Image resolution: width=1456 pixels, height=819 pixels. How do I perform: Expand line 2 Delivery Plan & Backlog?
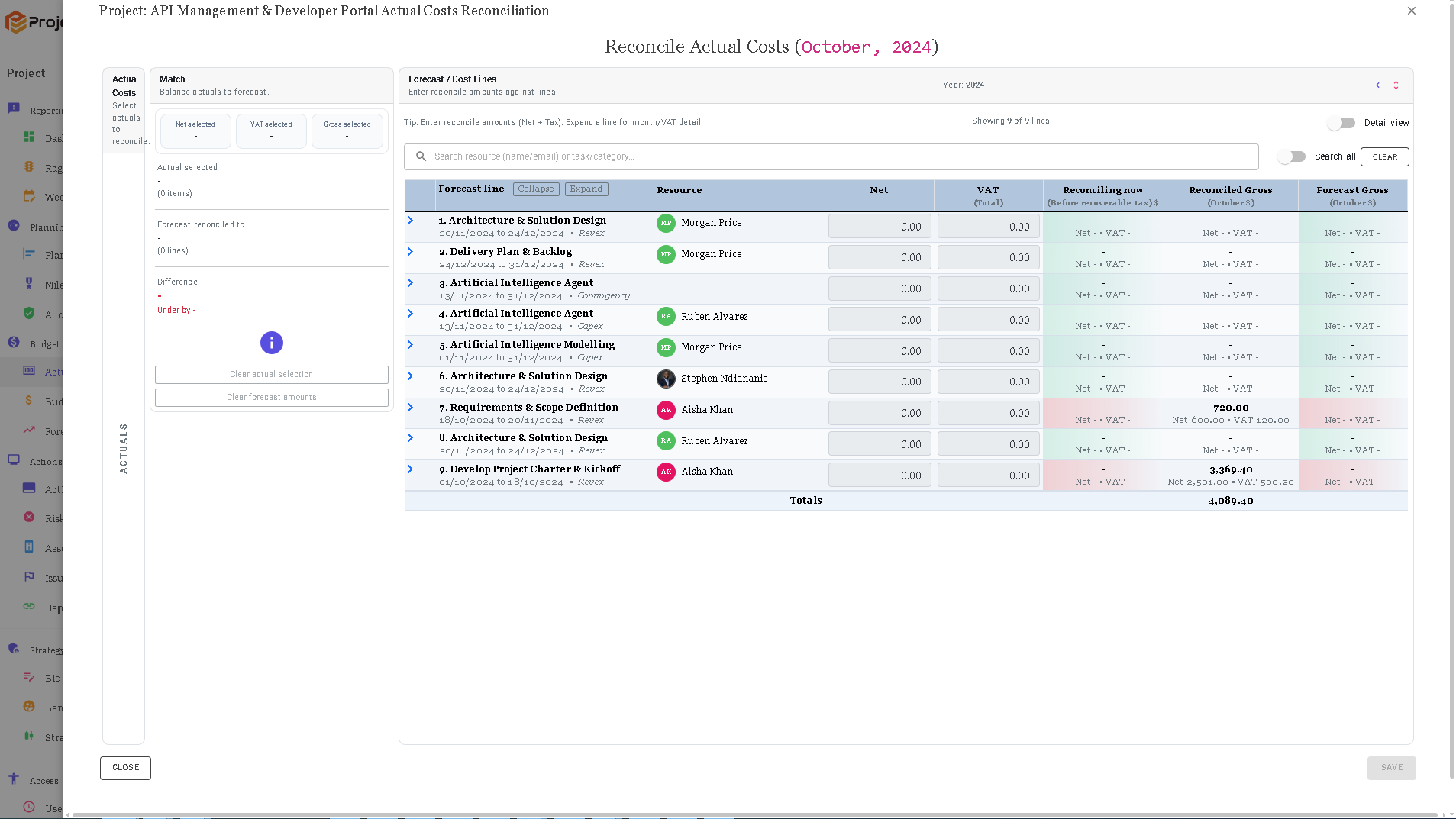410,252
